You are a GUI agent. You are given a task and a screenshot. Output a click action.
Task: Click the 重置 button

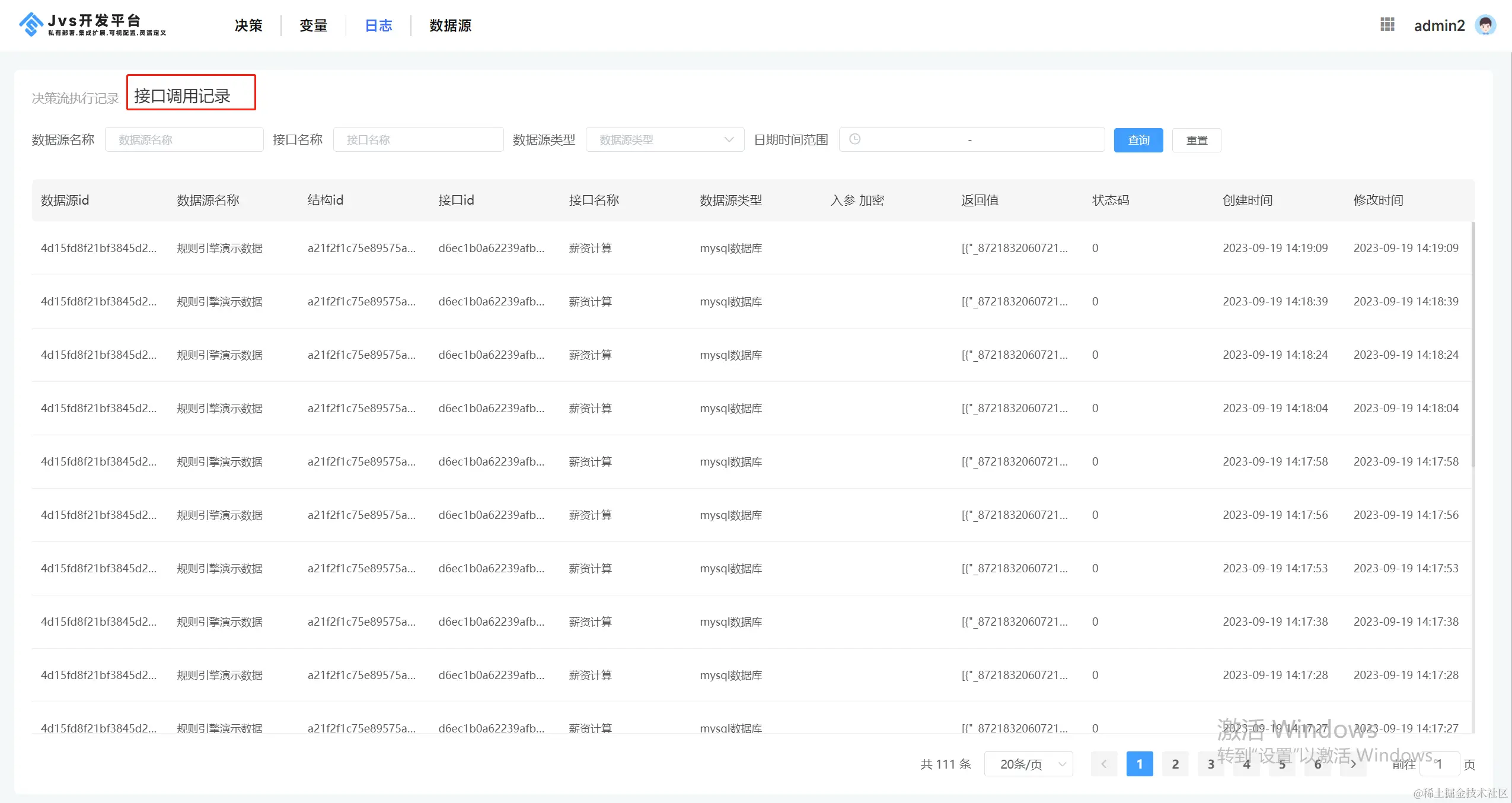[1197, 140]
